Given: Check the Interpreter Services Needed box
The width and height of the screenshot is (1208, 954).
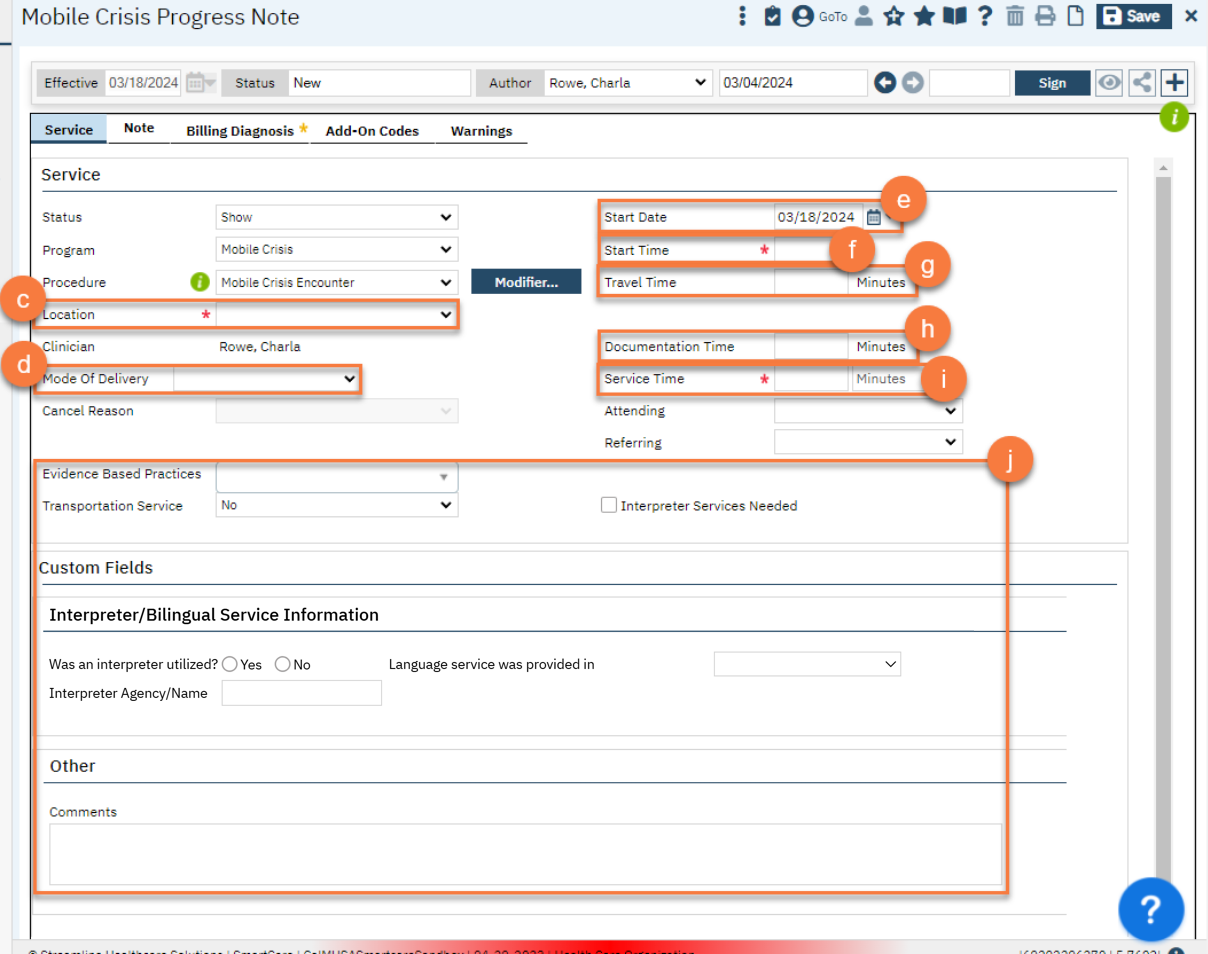Looking at the screenshot, I should [608, 506].
